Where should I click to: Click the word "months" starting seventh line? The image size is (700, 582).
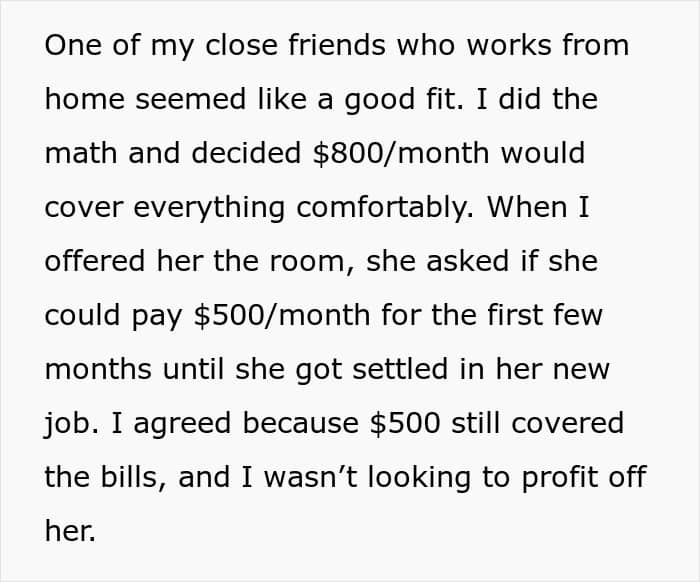[x=98, y=370]
